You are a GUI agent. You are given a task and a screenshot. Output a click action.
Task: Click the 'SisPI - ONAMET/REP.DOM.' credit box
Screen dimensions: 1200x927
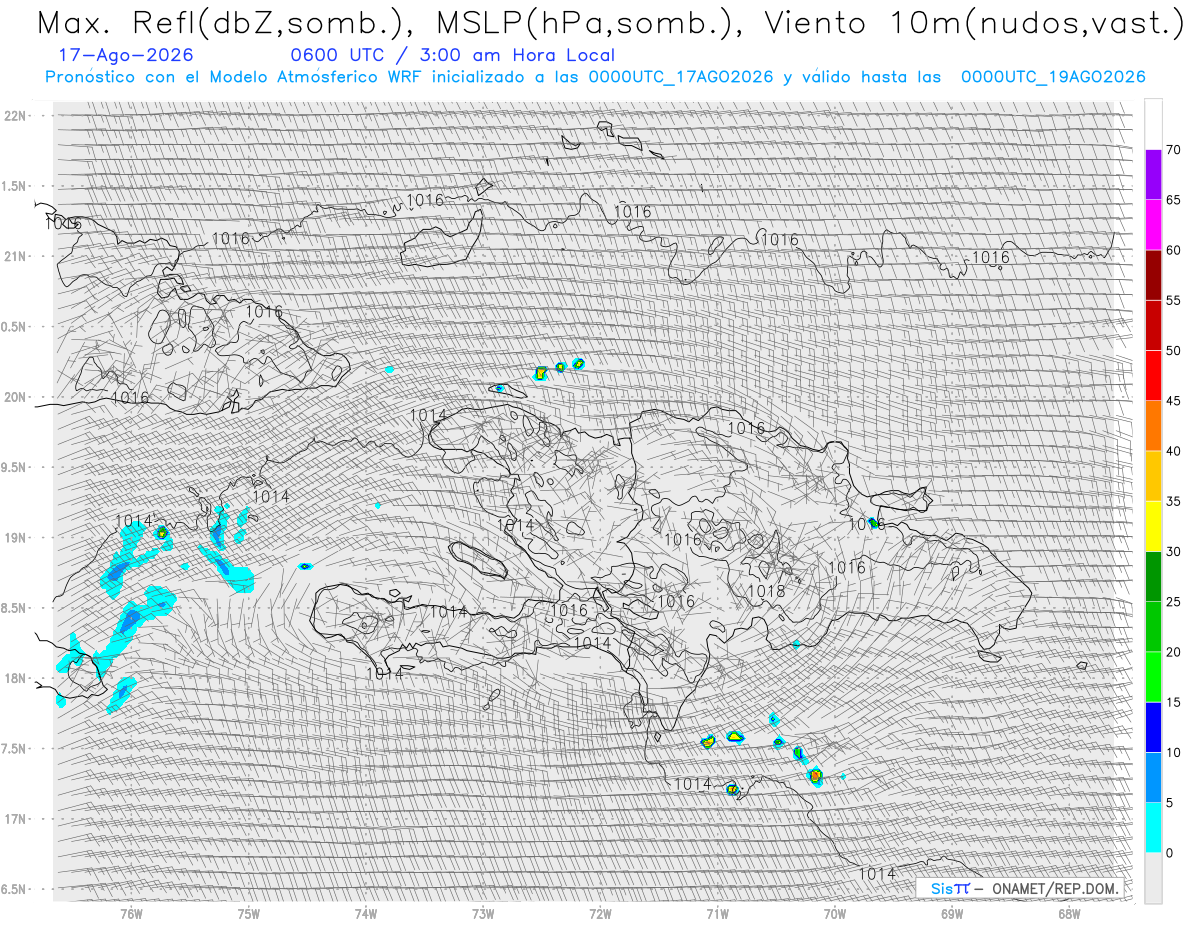tap(1019, 888)
